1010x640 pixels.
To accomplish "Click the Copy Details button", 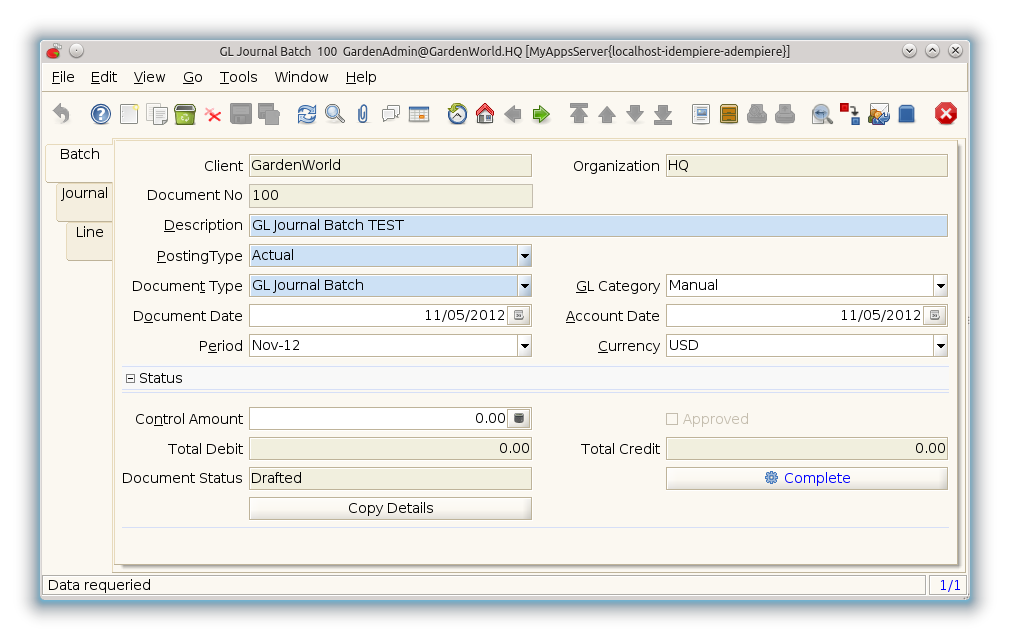I will pyautogui.click(x=390, y=508).
